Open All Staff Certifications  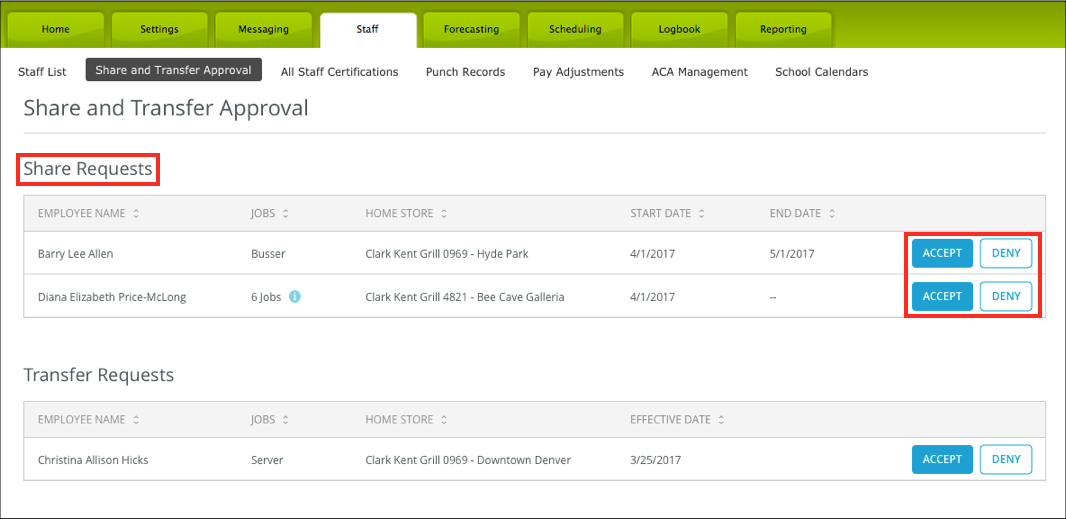pyautogui.click(x=339, y=72)
